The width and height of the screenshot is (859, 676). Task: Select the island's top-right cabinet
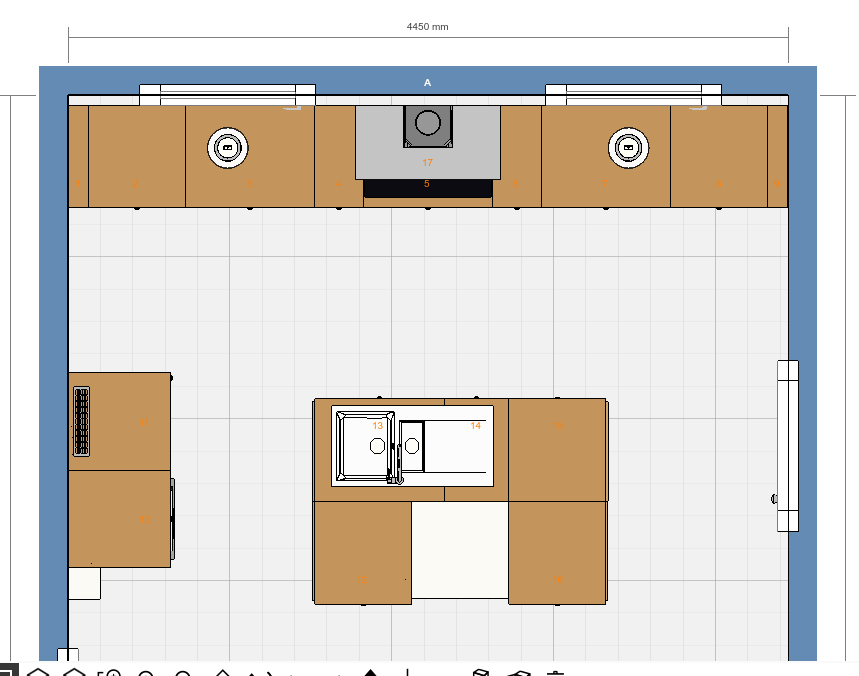558,449
